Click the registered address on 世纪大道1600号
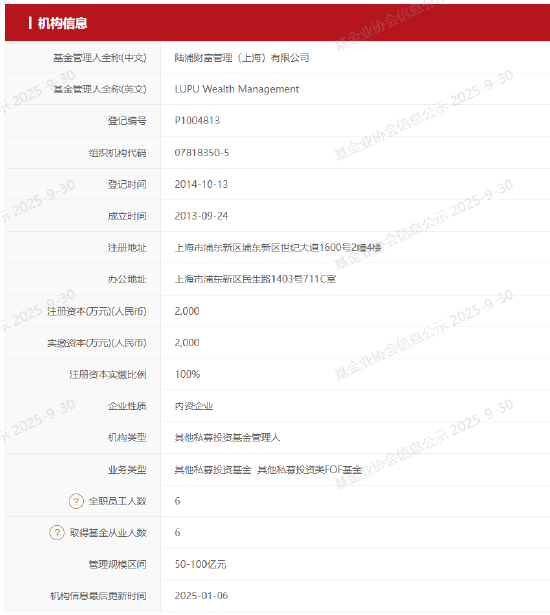The width and height of the screenshot is (550, 615). pyautogui.click(x=278, y=247)
